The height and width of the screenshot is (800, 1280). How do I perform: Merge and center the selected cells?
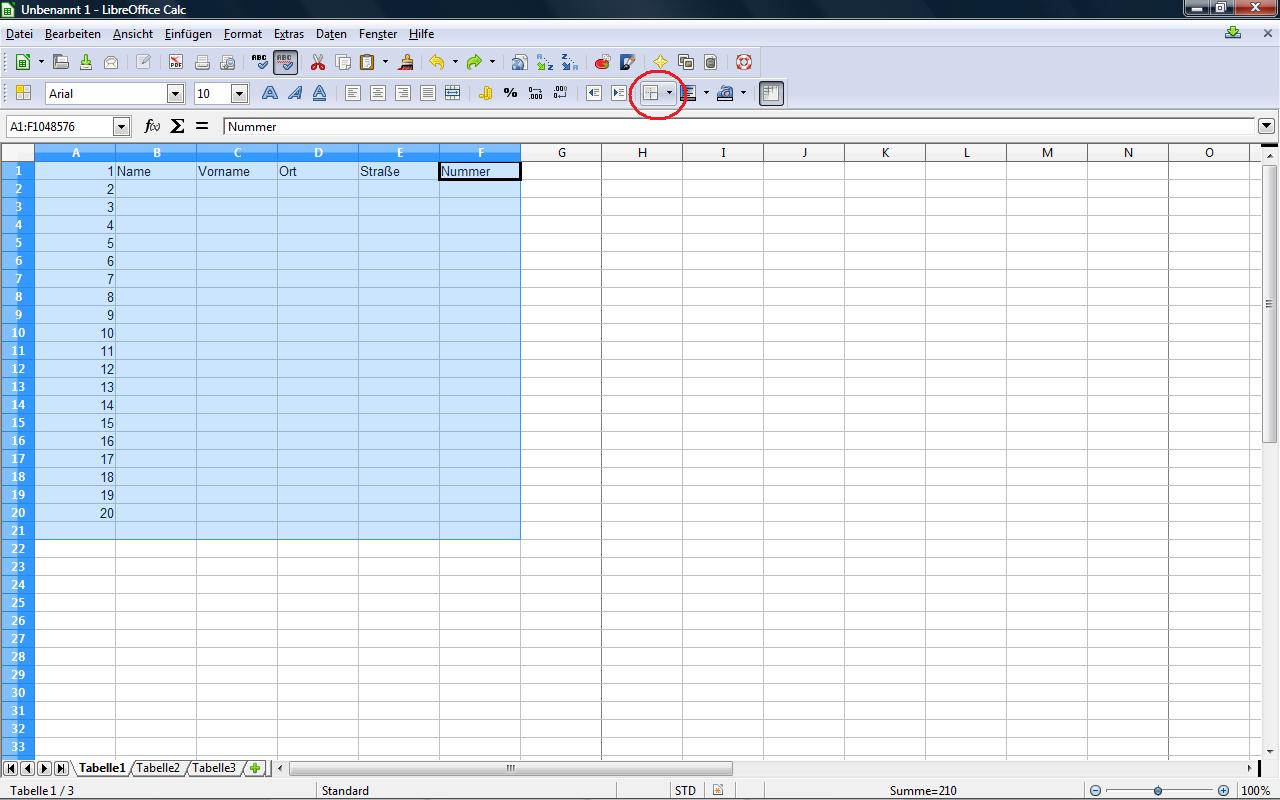[x=452, y=93]
